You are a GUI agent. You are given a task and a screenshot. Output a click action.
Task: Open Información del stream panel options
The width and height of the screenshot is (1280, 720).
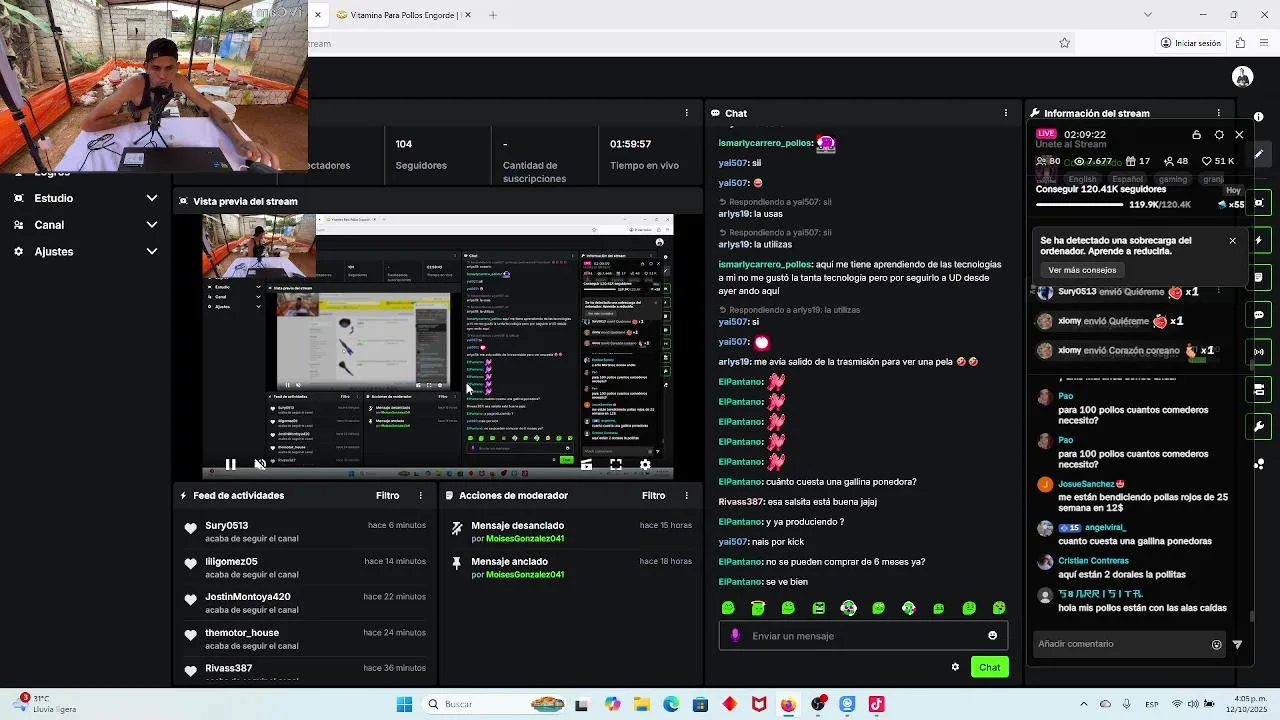[x=1218, y=113]
